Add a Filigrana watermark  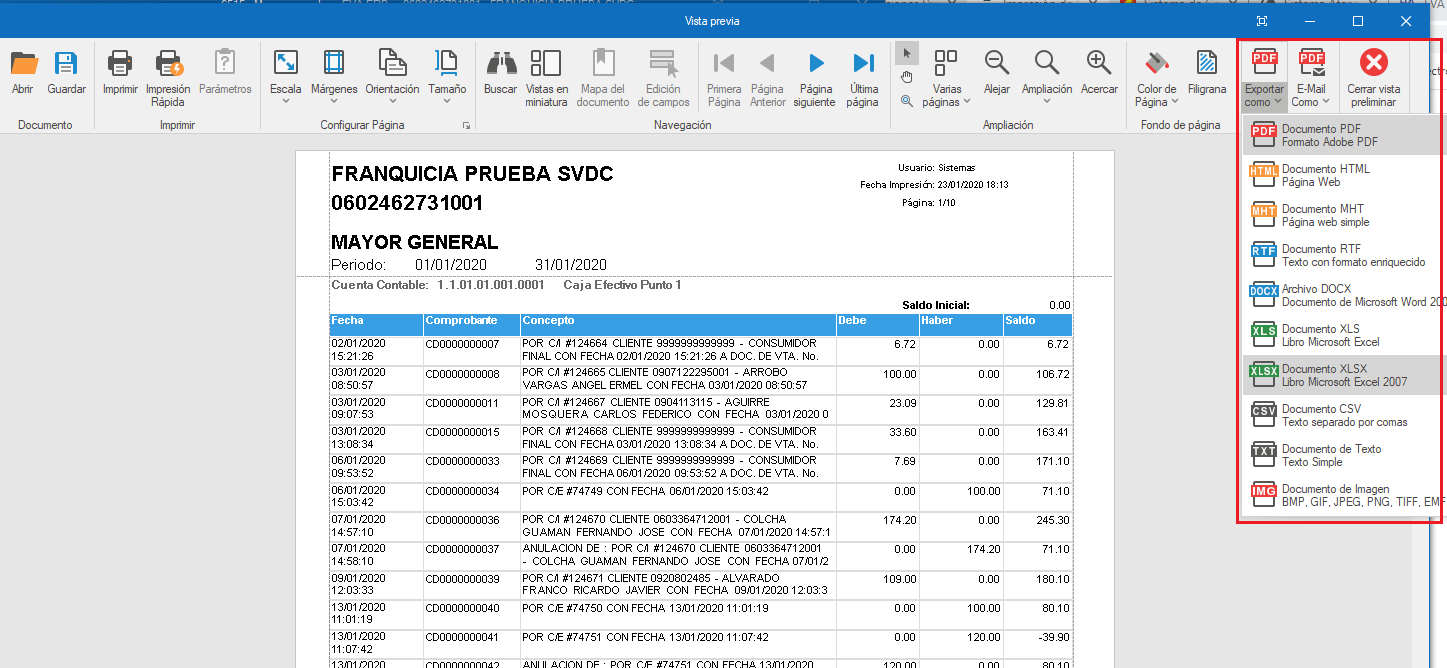(x=1206, y=74)
